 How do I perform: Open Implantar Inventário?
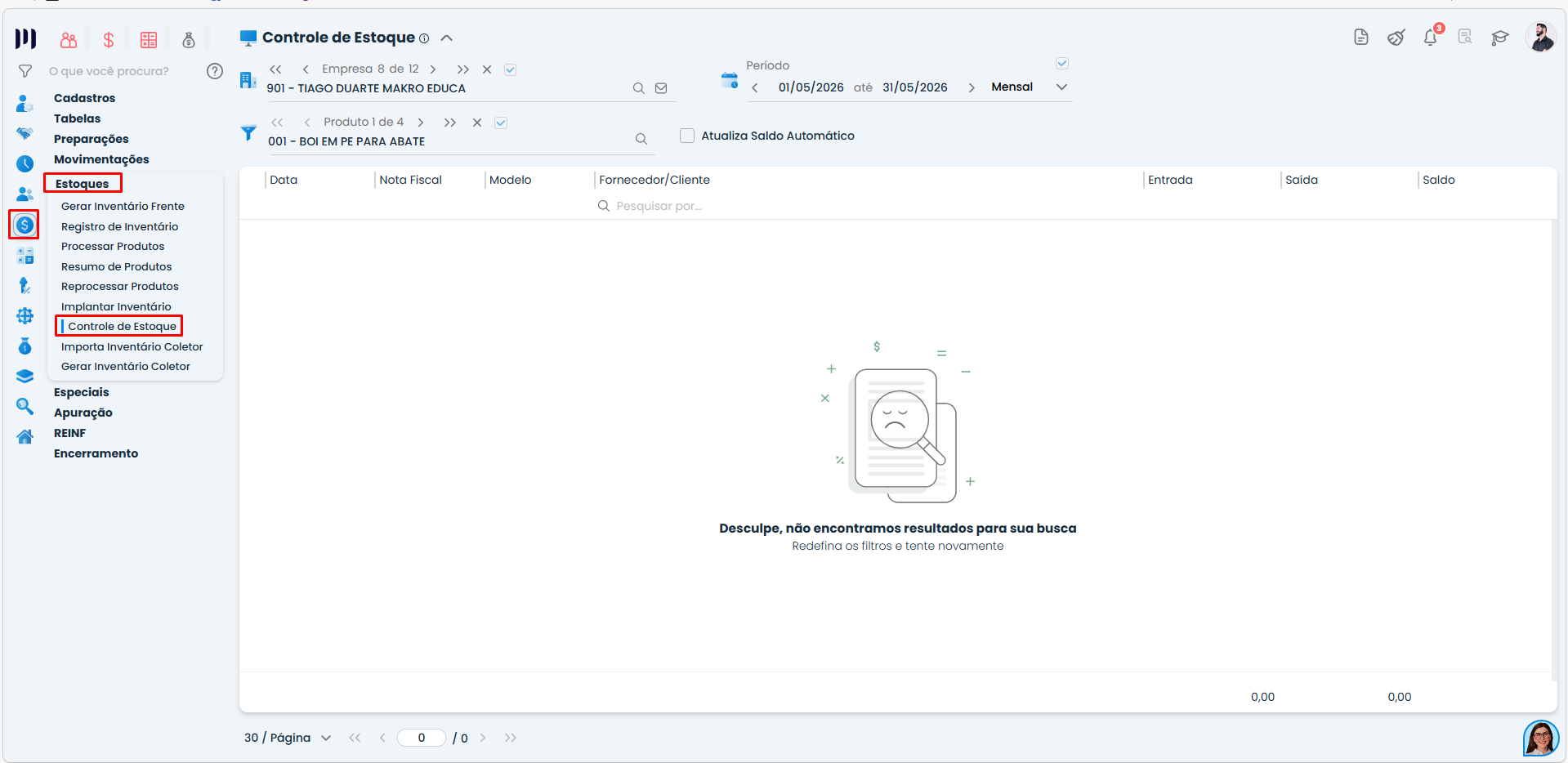(116, 306)
